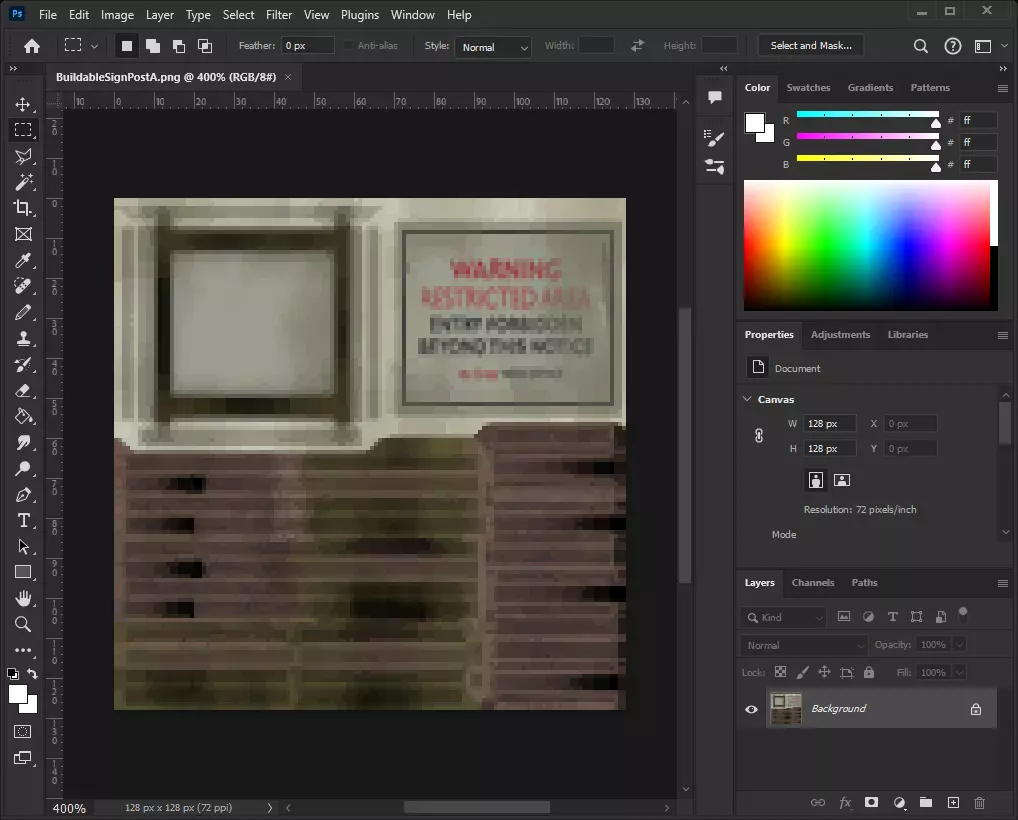Screen dimensions: 1018x820
Task: Select the Eyedropper tool
Action: click(x=23, y=261)
